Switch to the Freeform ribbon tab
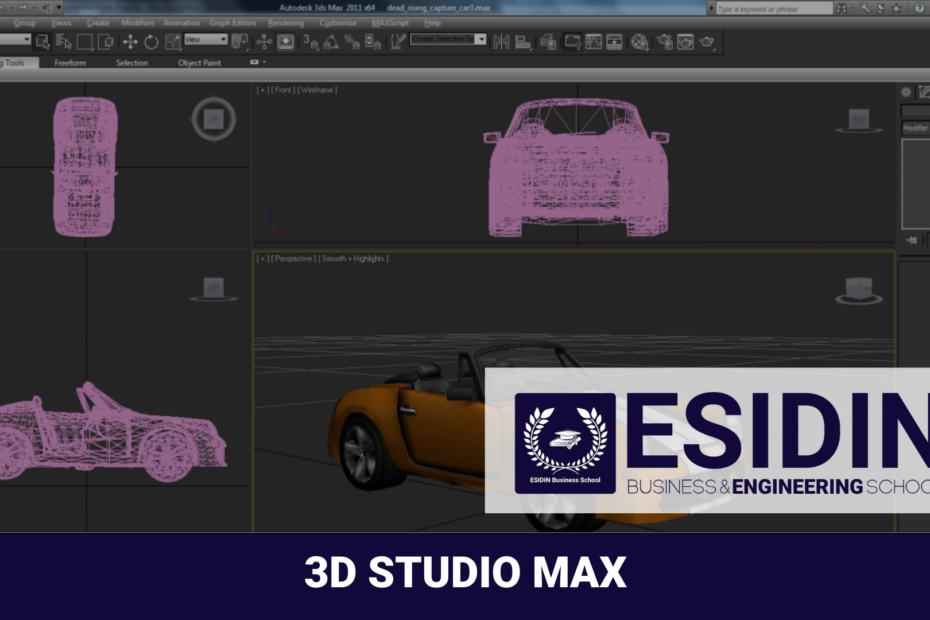Viewport: 930px width, 620px height. click(70, 62)
